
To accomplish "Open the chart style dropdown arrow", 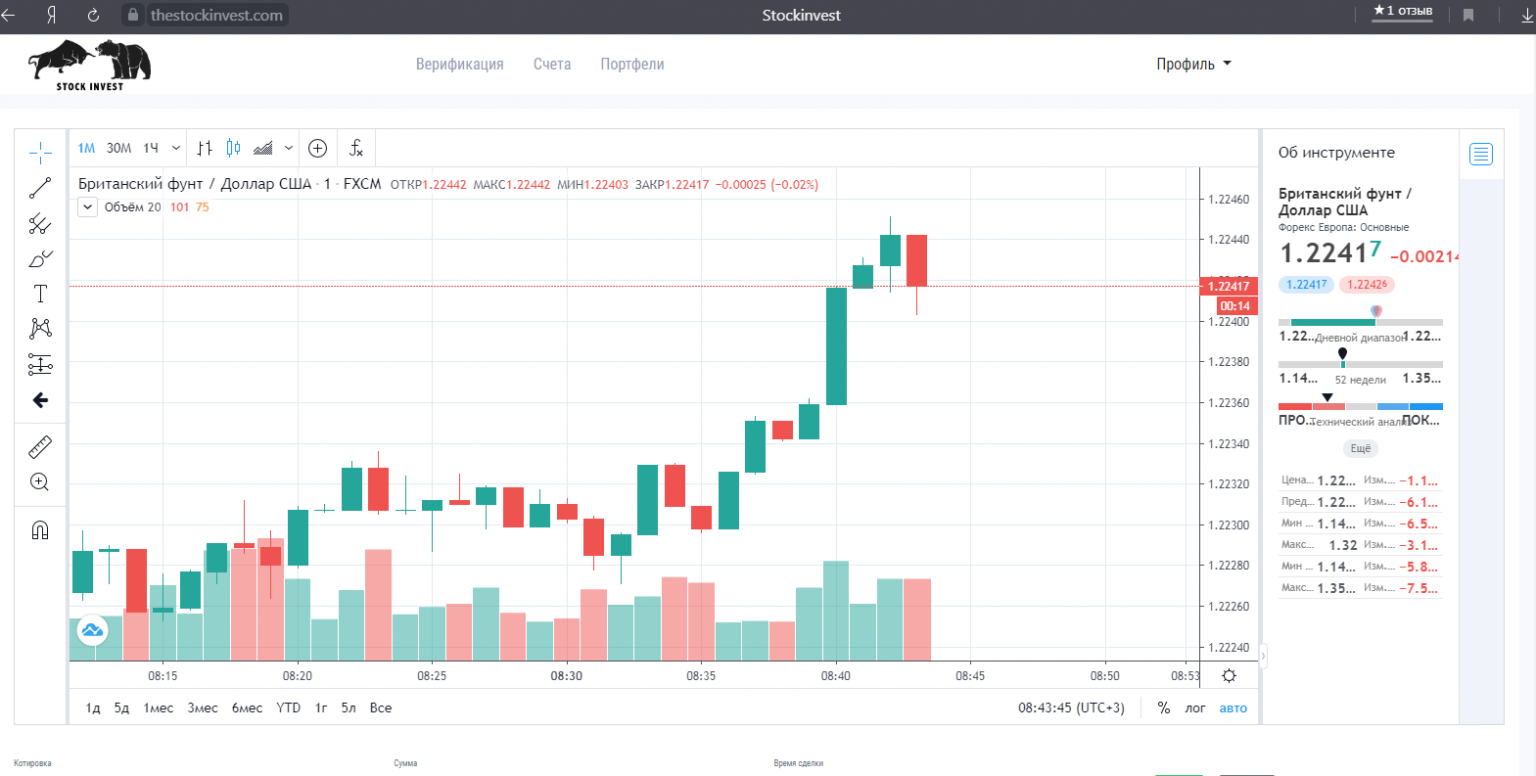I will (x=289, y=148).
